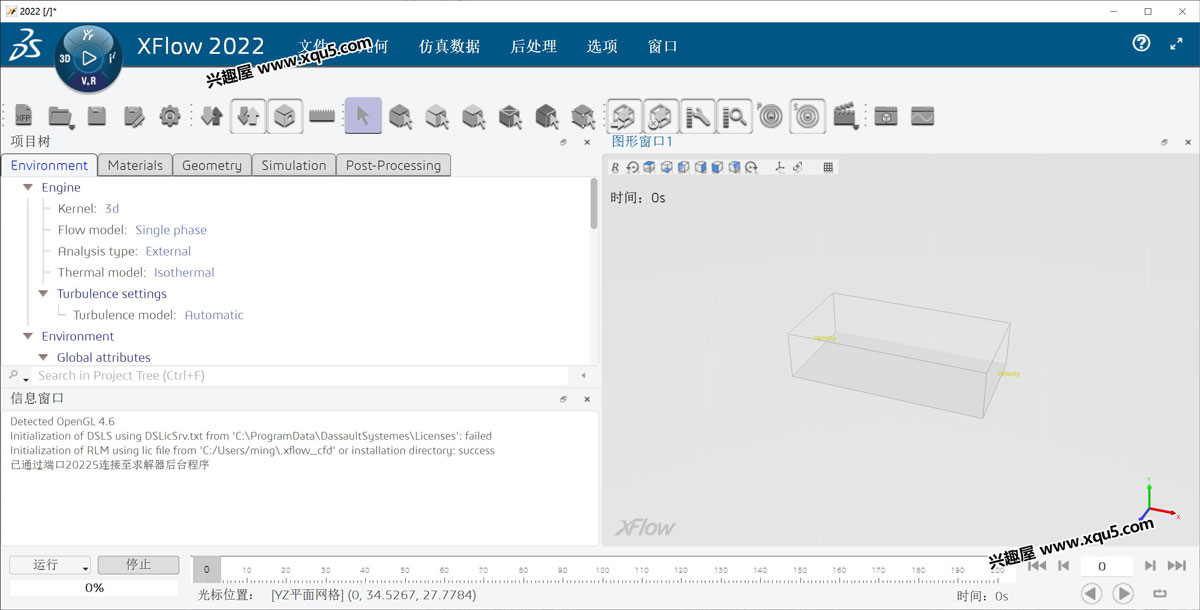The image size is (1200, 610).
Task: Open the graphic view window cube icon
Action: (885, 116)
